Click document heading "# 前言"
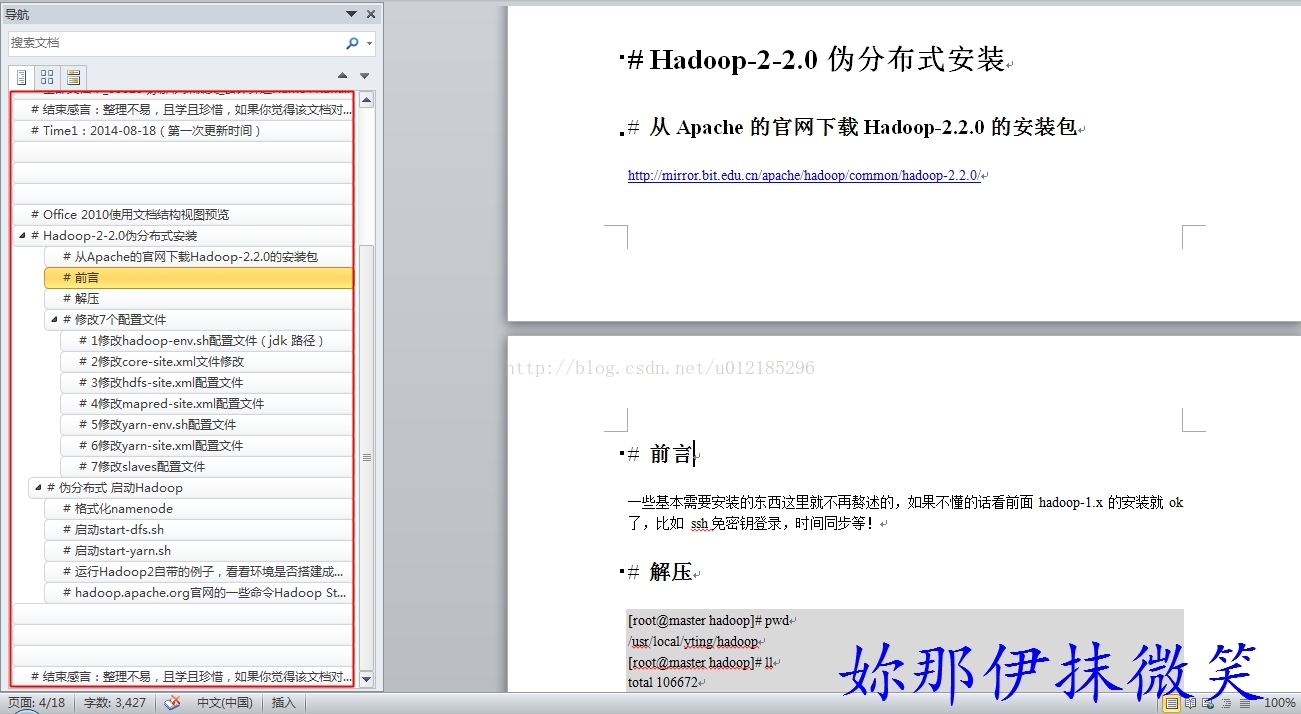The image size is (1301, 714). tap(660, 454)
